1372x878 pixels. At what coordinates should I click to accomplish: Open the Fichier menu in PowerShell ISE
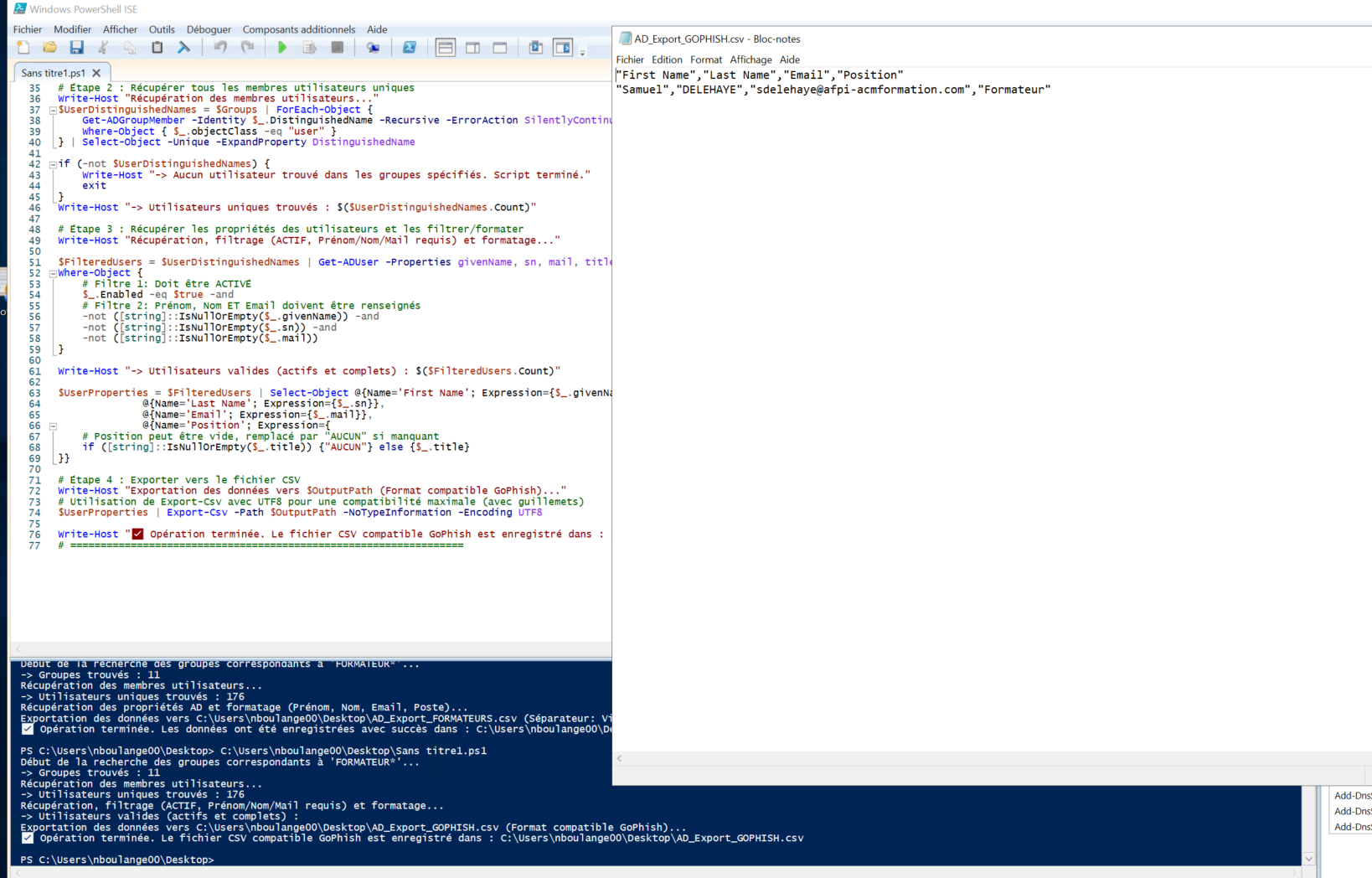pyautogui.click(x=28, y=29)
